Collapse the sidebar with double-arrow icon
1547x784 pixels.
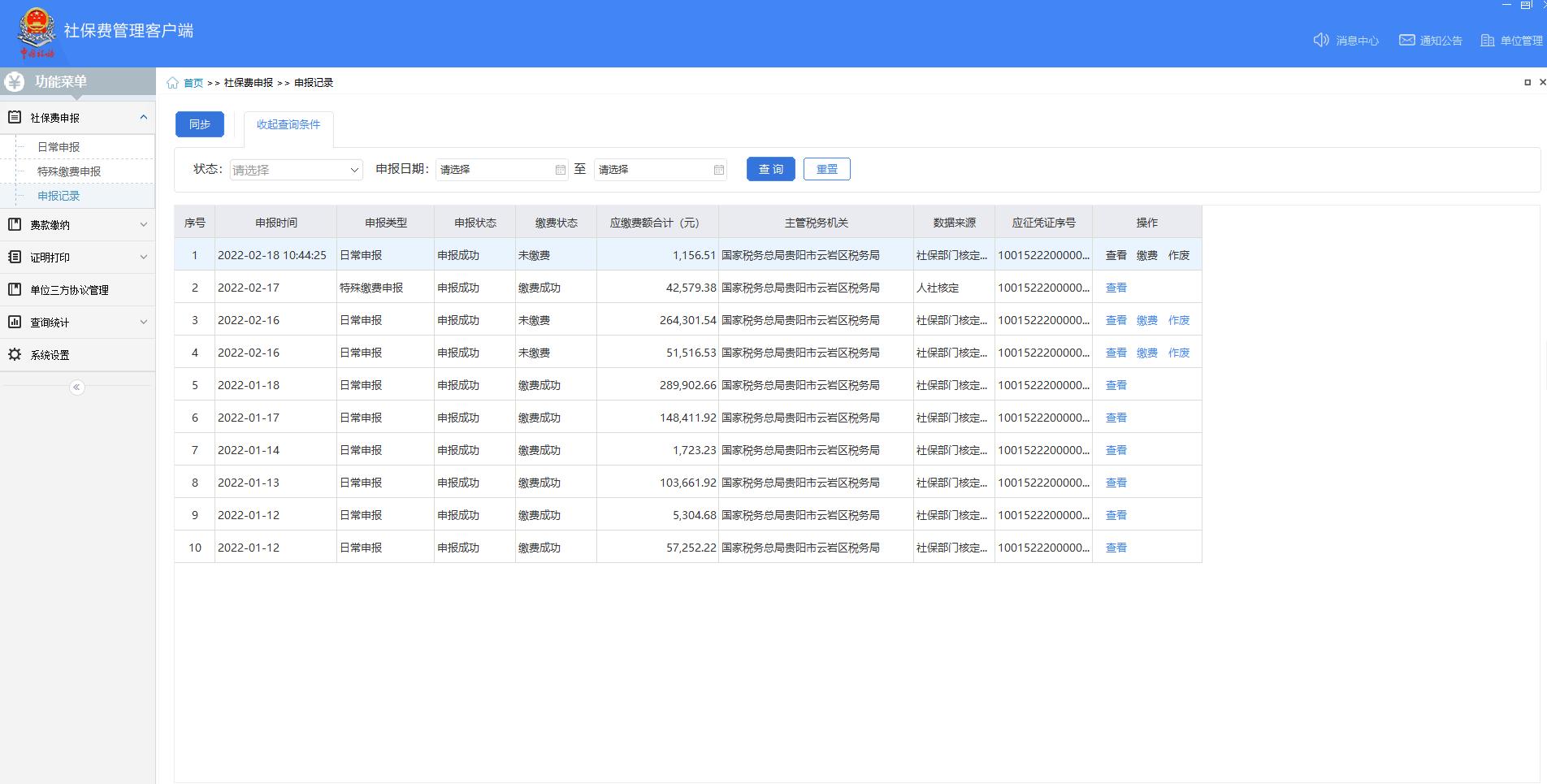(77, 388)
